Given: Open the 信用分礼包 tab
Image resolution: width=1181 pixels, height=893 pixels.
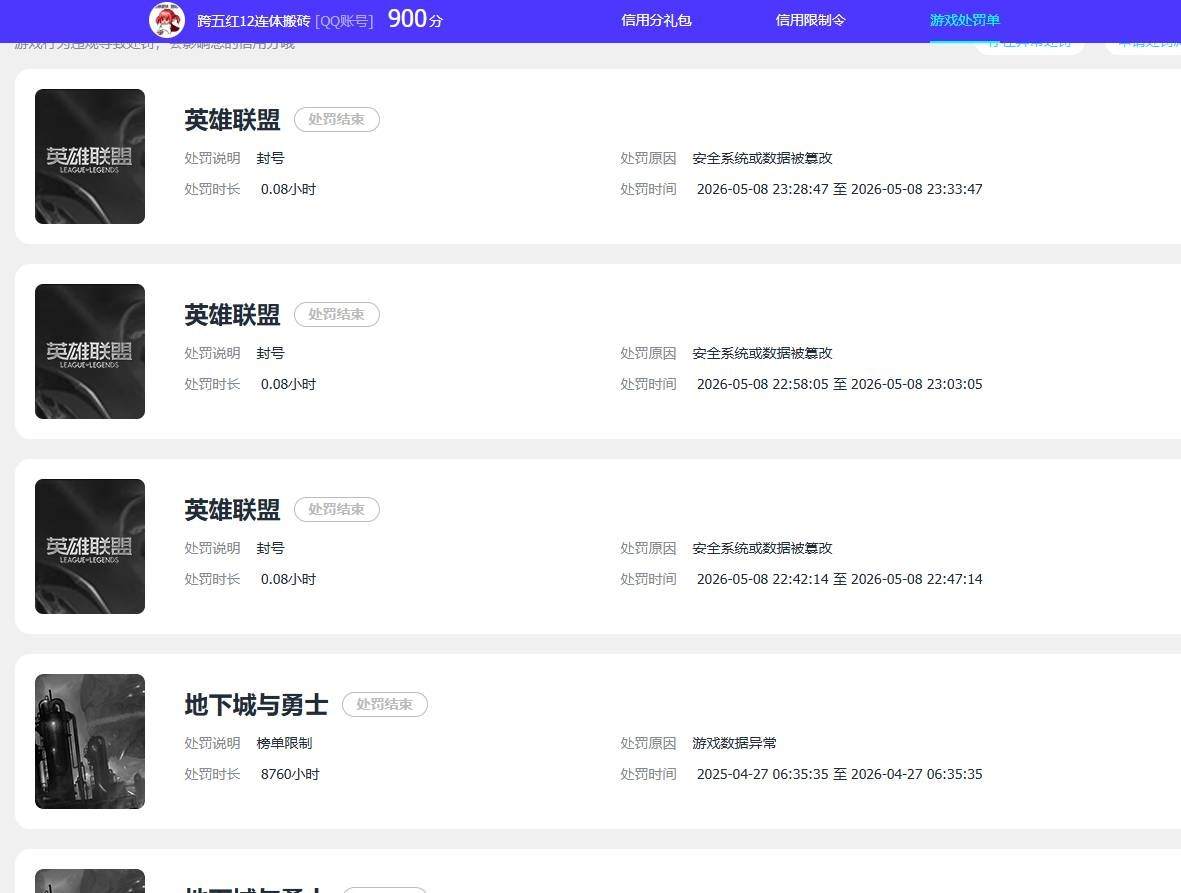Looking at the screenshot, I should click(x=656, y=20).
